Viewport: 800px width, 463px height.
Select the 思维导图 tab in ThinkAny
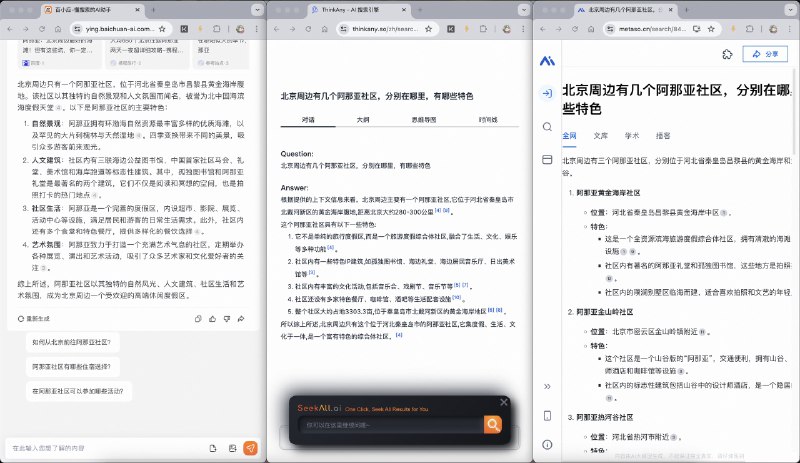tap(423, 119)
